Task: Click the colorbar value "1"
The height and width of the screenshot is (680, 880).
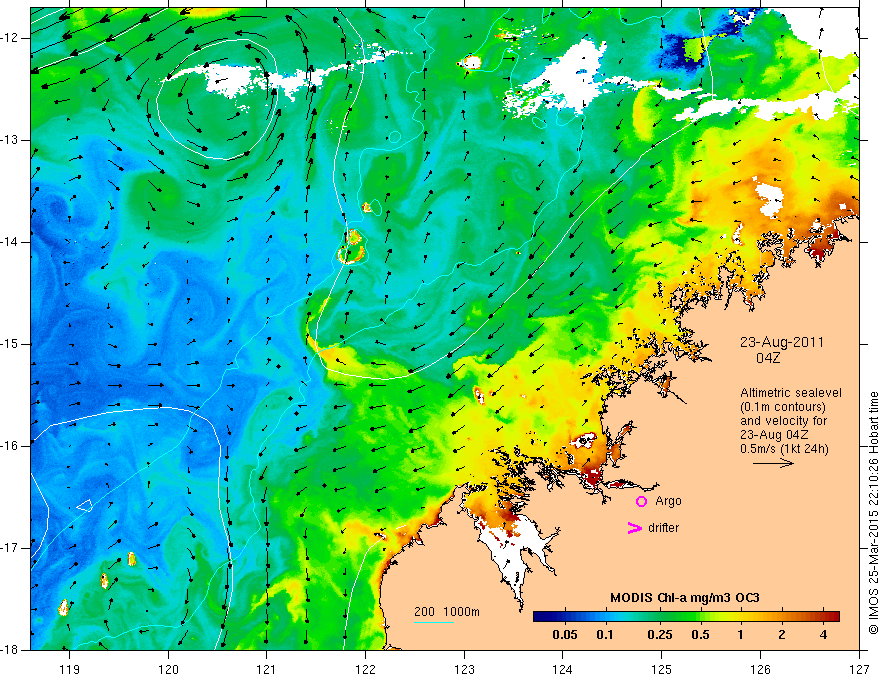Action: [x=740, y=635]
